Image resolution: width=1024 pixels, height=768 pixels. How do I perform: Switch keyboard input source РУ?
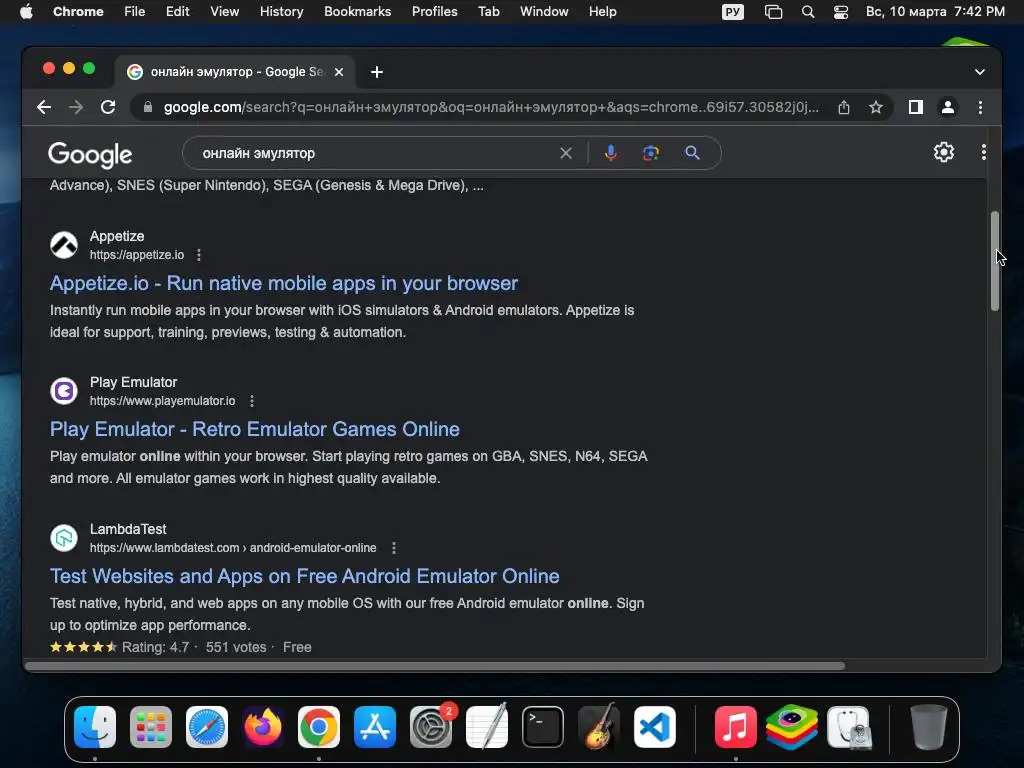pyautogui.click(x=733, y=12)
